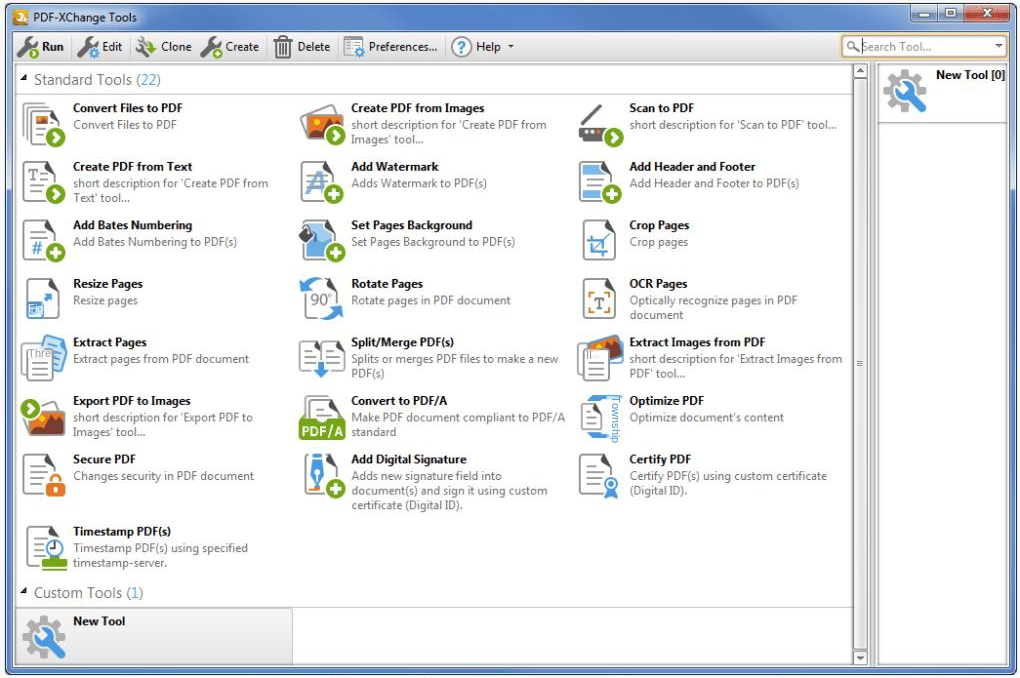Open the Search Tool dropdown arrow

[998, 47]
